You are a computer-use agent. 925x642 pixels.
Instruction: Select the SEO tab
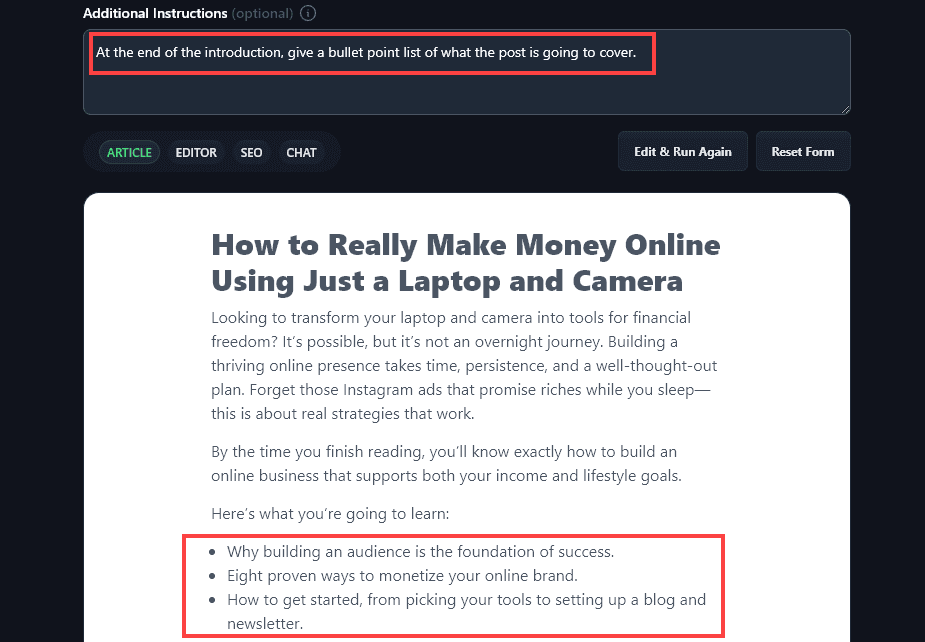tap(251, 152)
